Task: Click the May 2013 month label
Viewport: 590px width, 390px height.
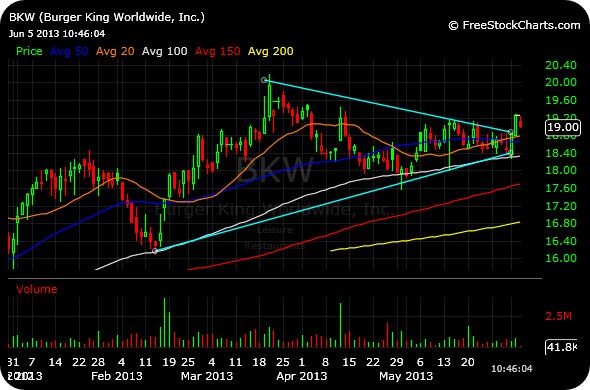Action: 406,376
